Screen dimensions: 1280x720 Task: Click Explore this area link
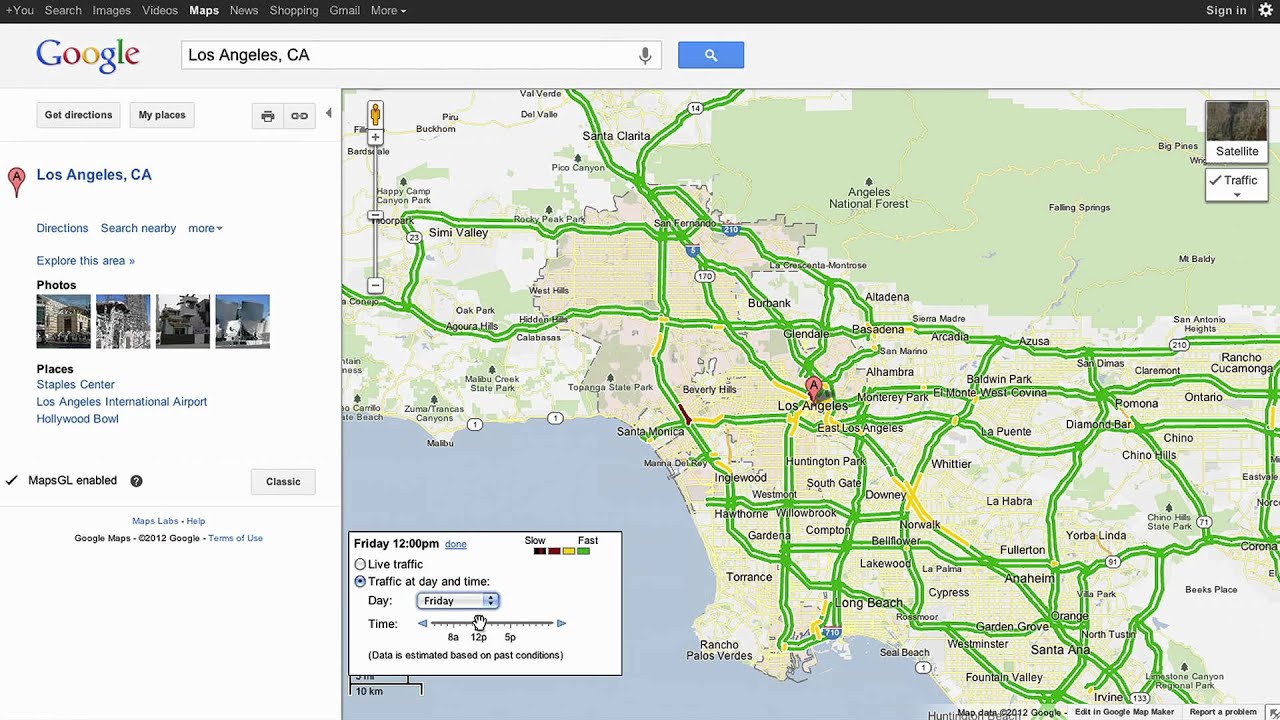pyautogui.click(x=85, y=261)
